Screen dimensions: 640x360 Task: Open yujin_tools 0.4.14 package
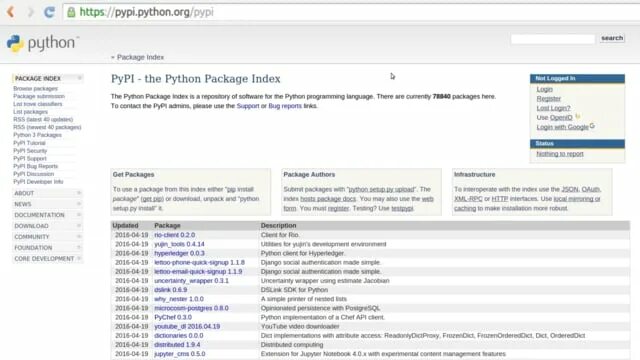click(179, 244)
